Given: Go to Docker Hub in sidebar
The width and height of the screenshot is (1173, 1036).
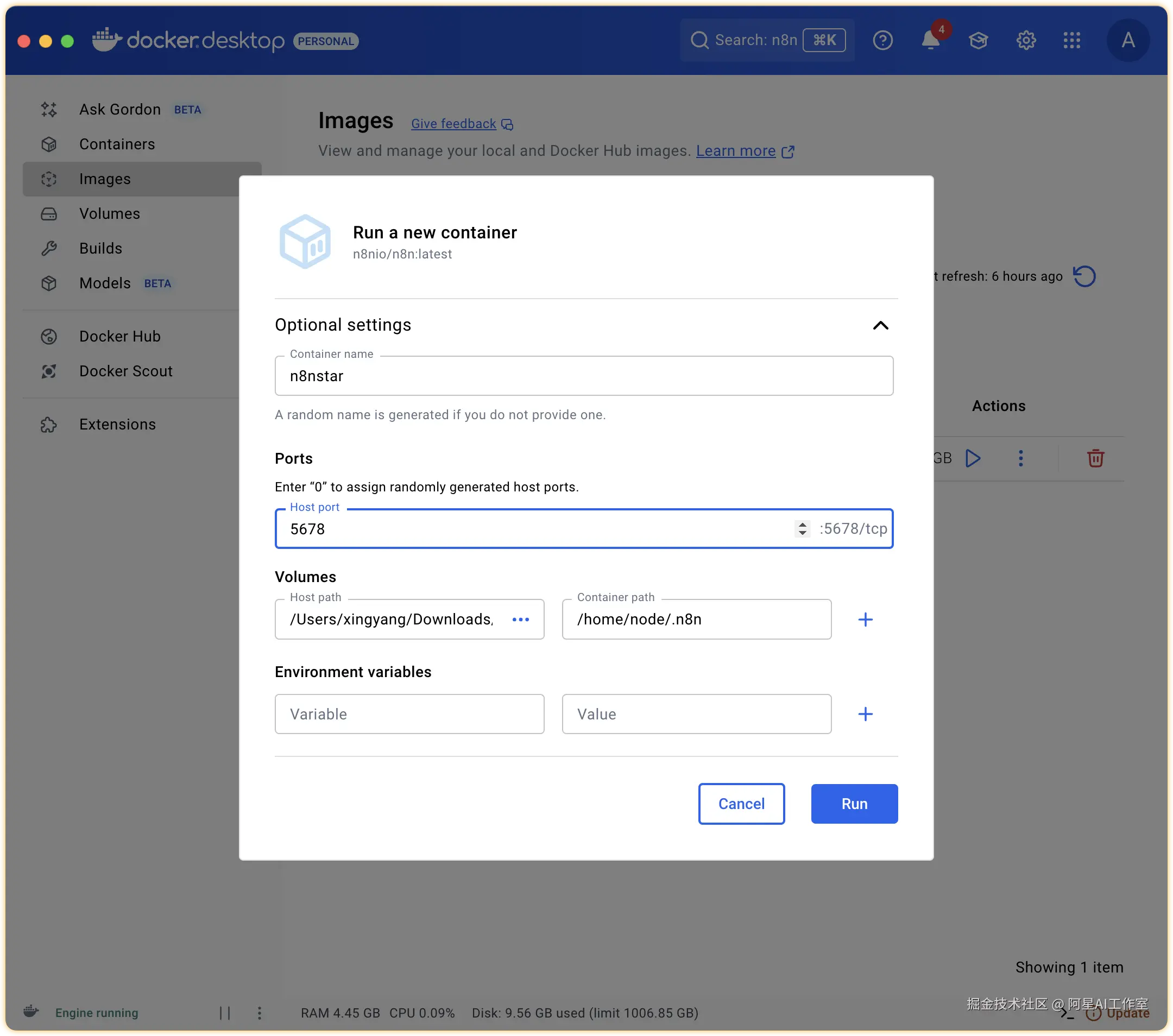Looking at the screenshot, I should coord(119,336).
